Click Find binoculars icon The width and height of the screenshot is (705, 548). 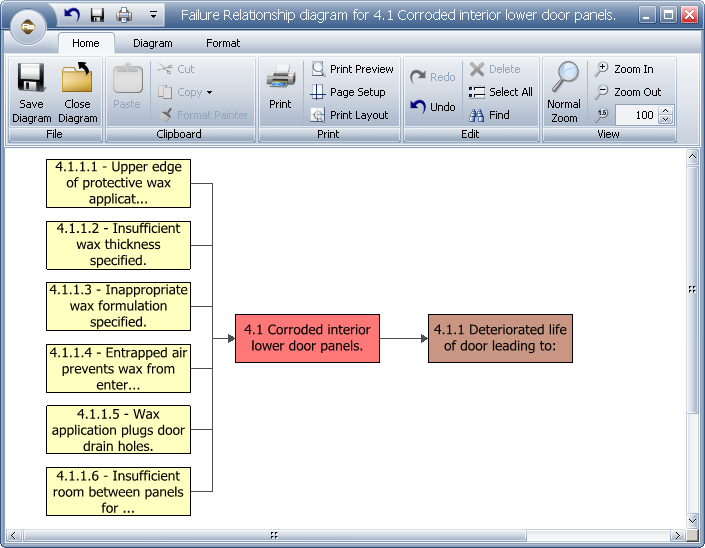pos(478,115)
